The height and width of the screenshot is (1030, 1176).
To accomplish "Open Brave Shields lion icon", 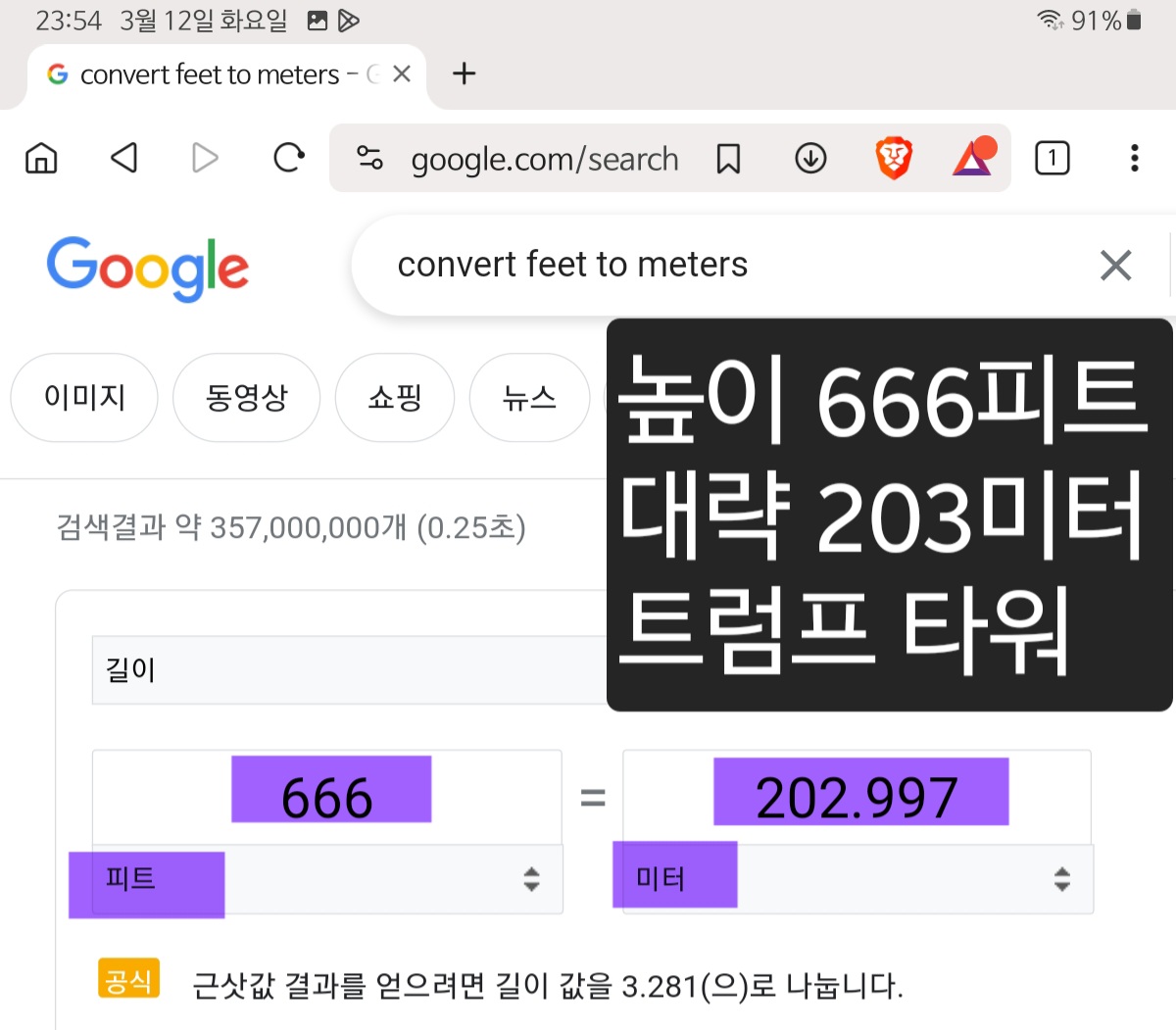I will (x=894, y=158).
